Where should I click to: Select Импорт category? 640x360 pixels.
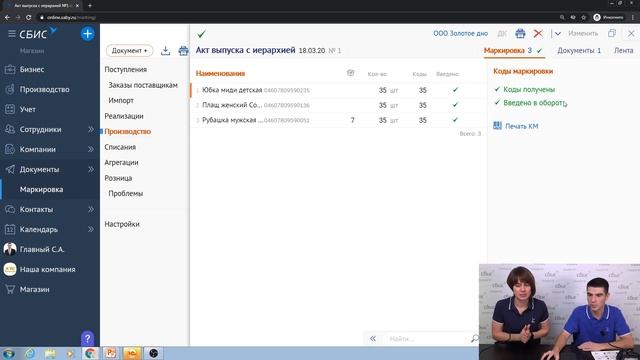pos(121,100)
